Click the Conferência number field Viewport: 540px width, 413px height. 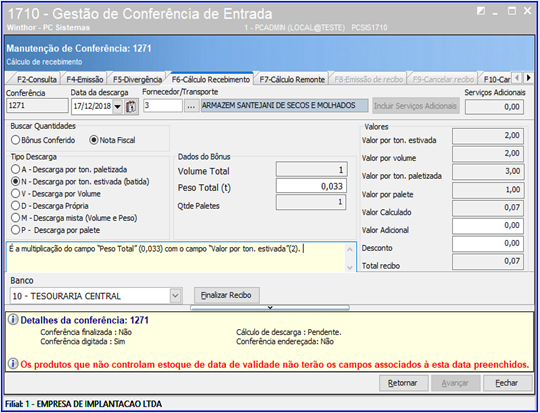coord(37,106)
